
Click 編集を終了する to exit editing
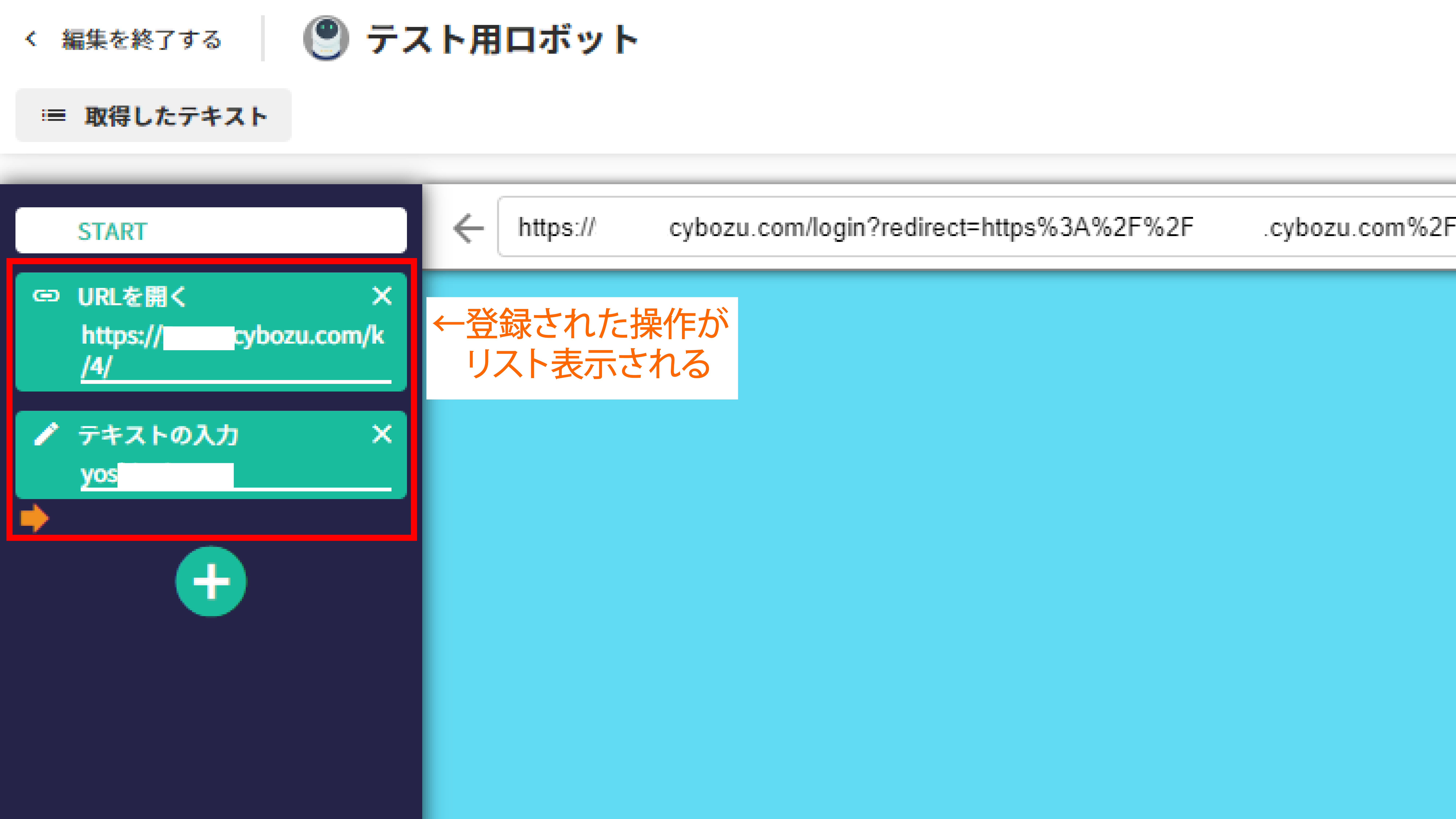(141, 39)
